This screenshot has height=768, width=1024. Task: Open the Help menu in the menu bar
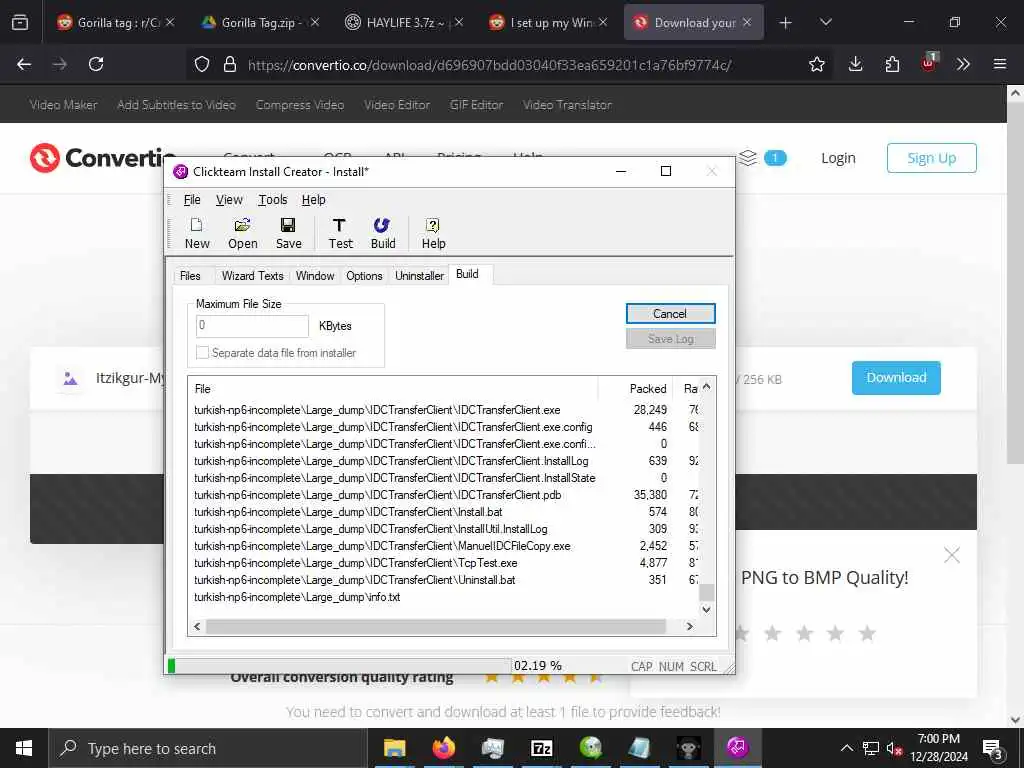313,200
